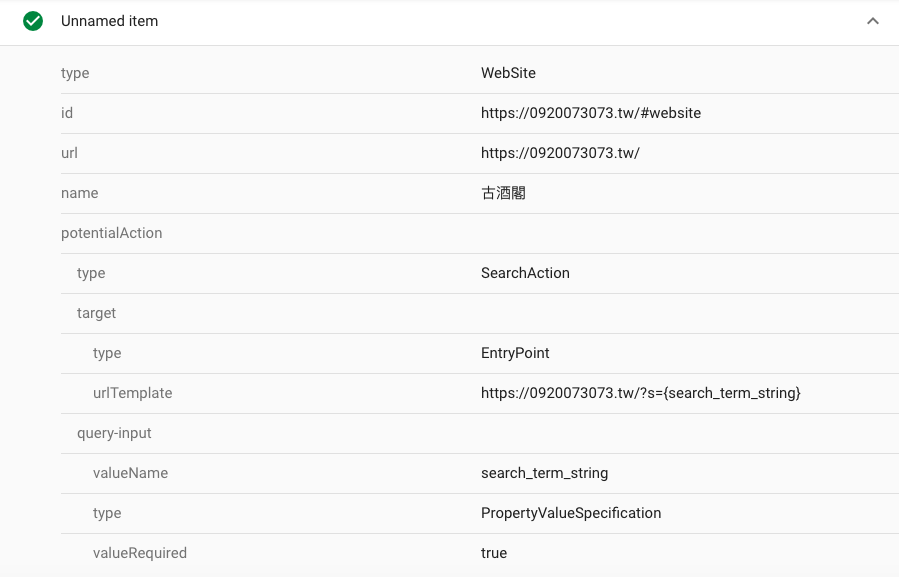
Task: Select the 'PropertyValueSpecification' type value
Action: pos(571,513)
